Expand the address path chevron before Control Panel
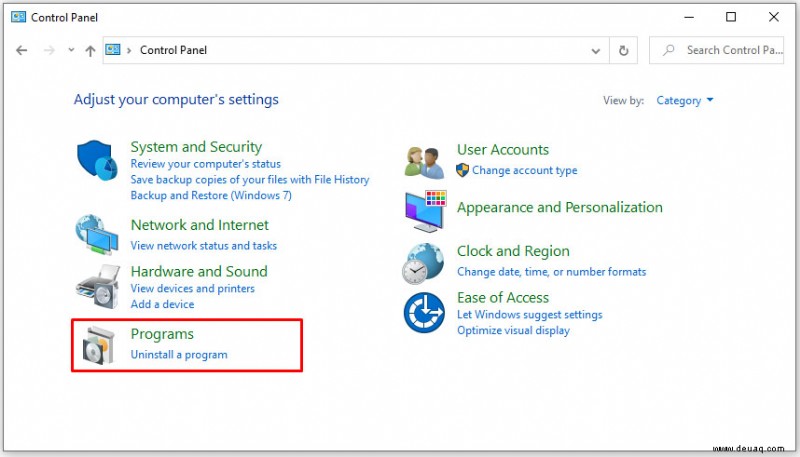Image resolution: width=800 pixels, height=457 pixels. click(x=129, y=50)
